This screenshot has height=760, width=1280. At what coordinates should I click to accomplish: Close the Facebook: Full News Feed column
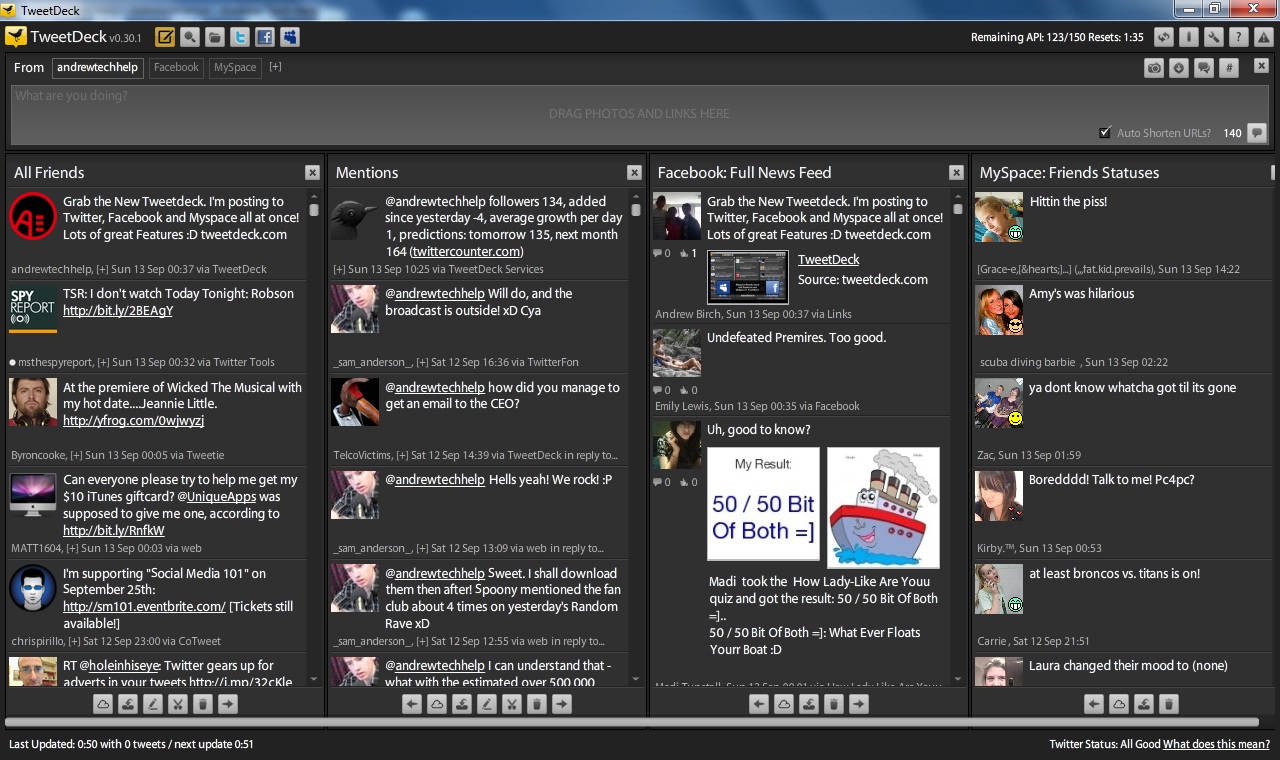tap(956, 173)
